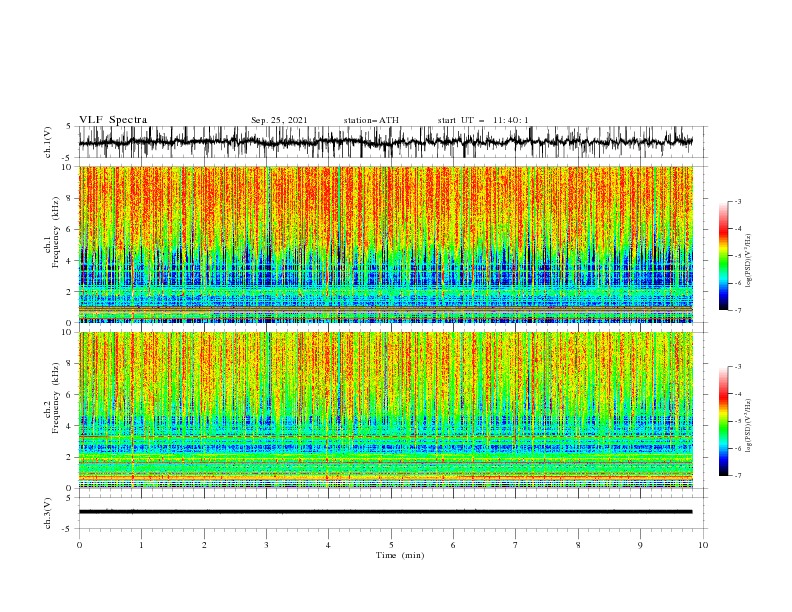Click the ch.2 colorbar "log(PSD)(V²/Hz)" label
This screenshot has height=612, width=792.
pos(749,425)
